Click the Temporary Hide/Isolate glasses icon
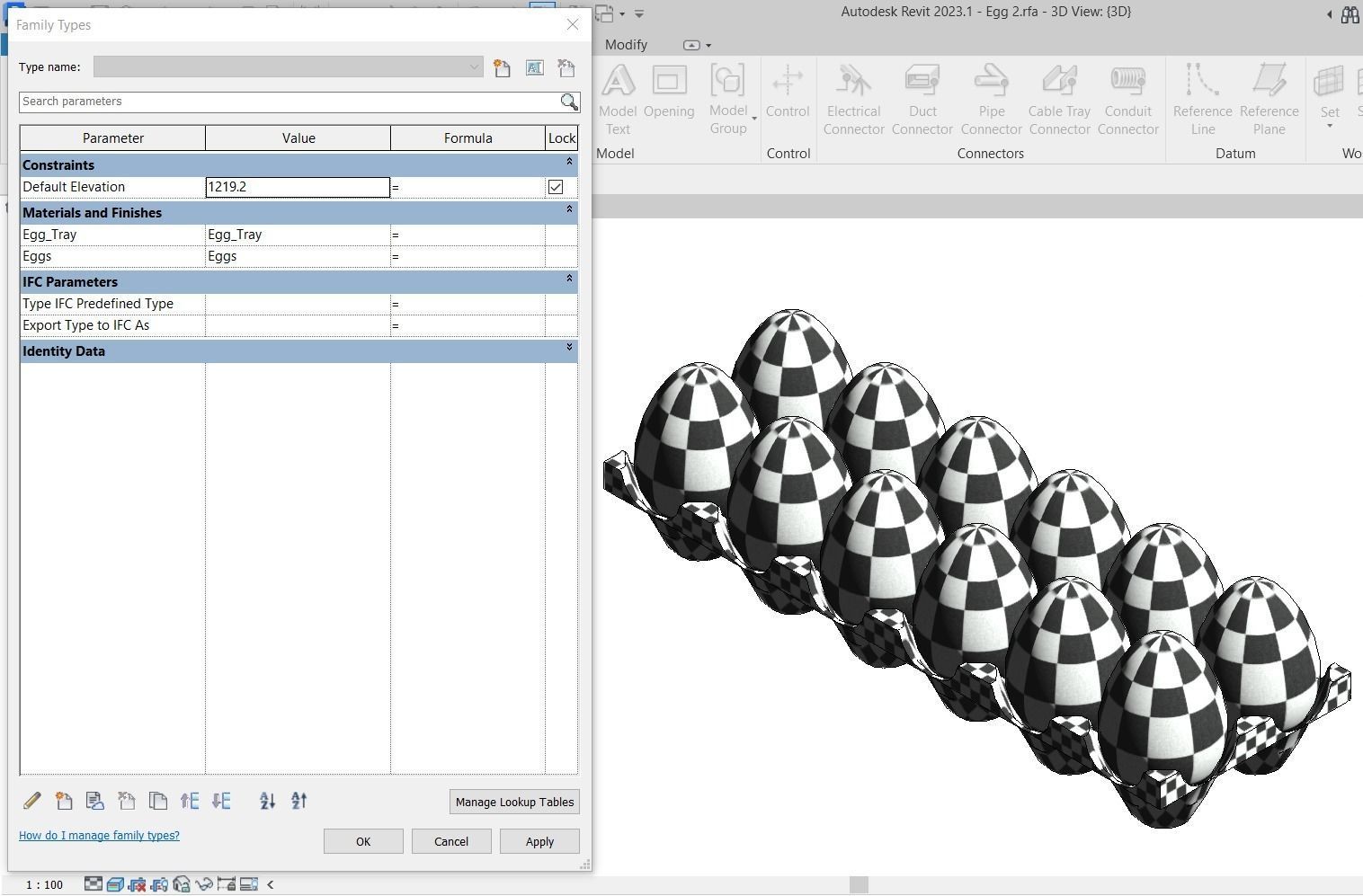Image resolution: width=1363 pixels, height=896 pixels. pyautogui.click(x=204, y=884)
